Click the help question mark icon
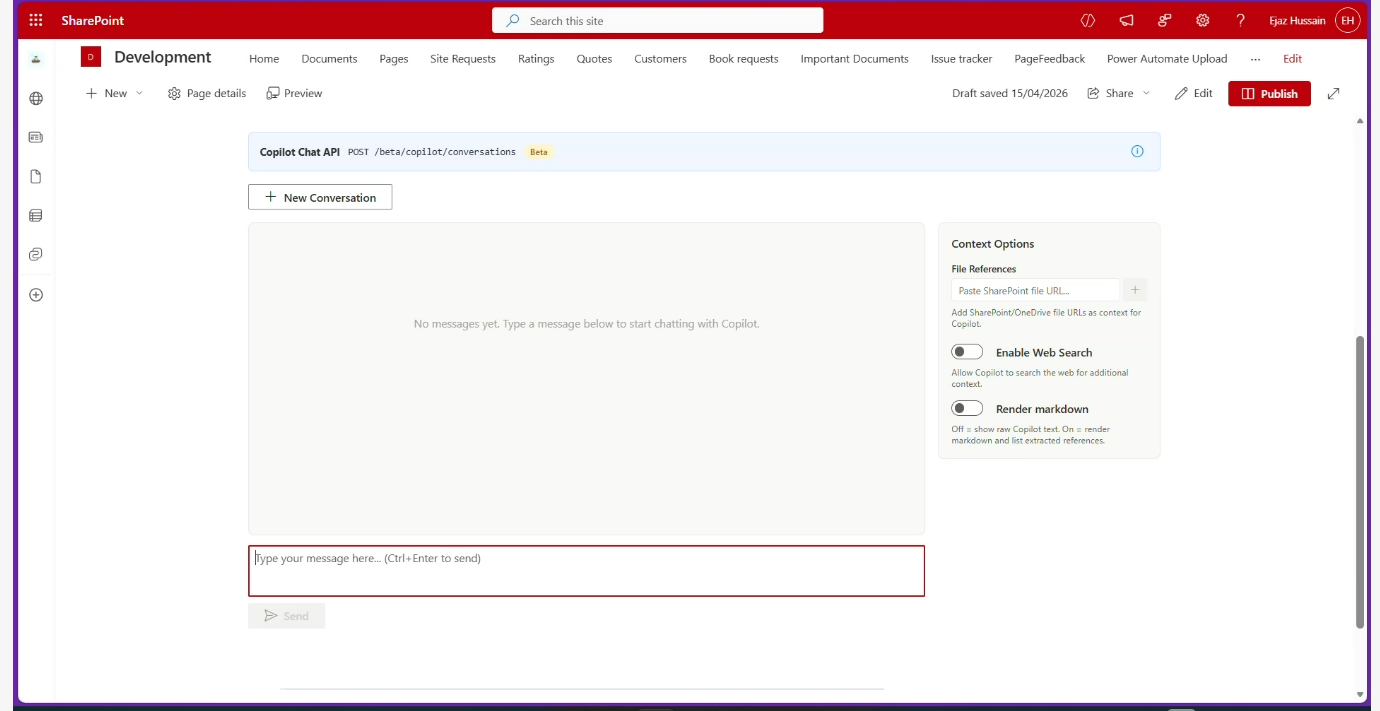The height and width of the screenshot is (711, 1380). tap(1240, 20)
